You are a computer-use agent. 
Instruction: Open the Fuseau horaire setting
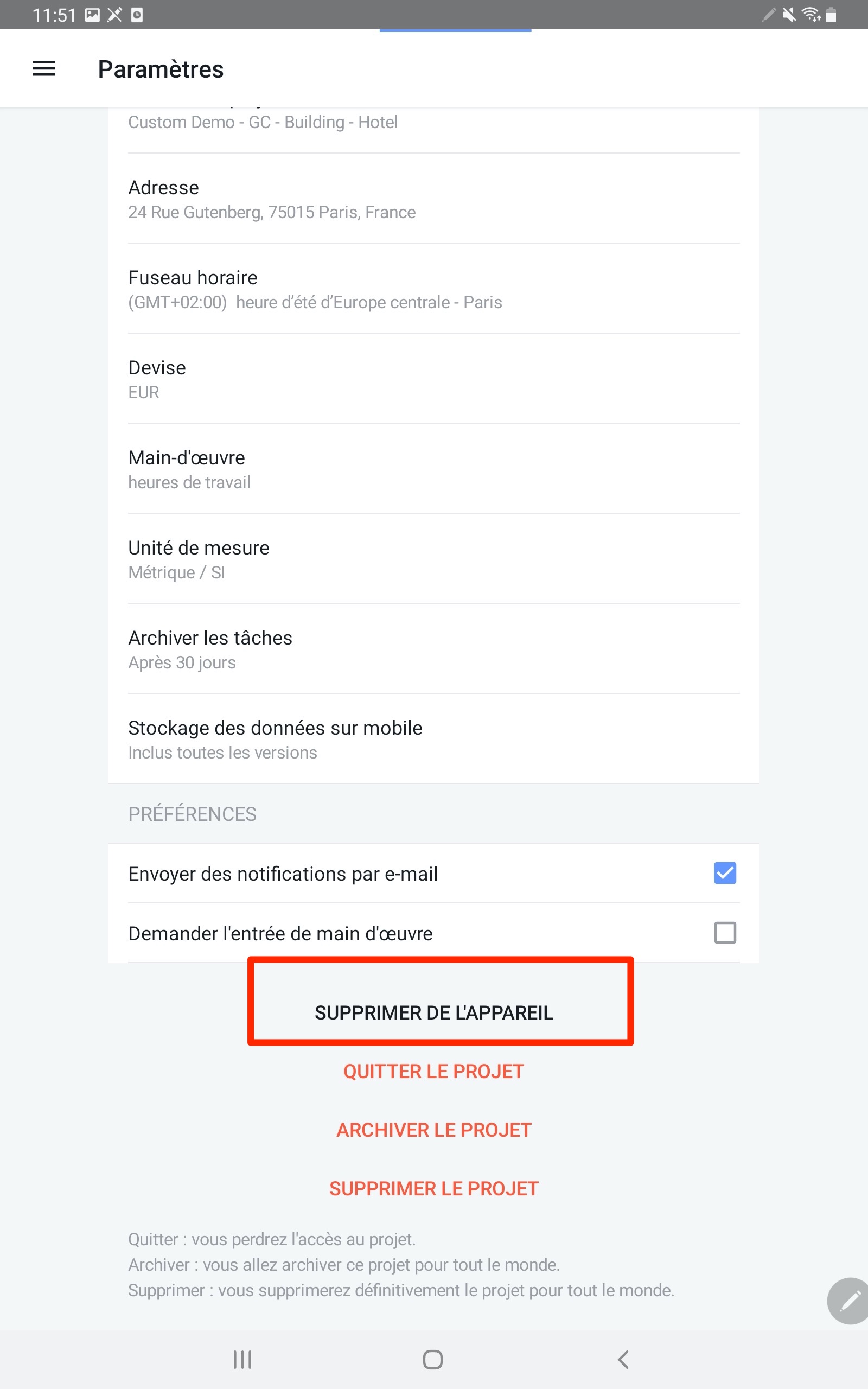click(433, 289)
